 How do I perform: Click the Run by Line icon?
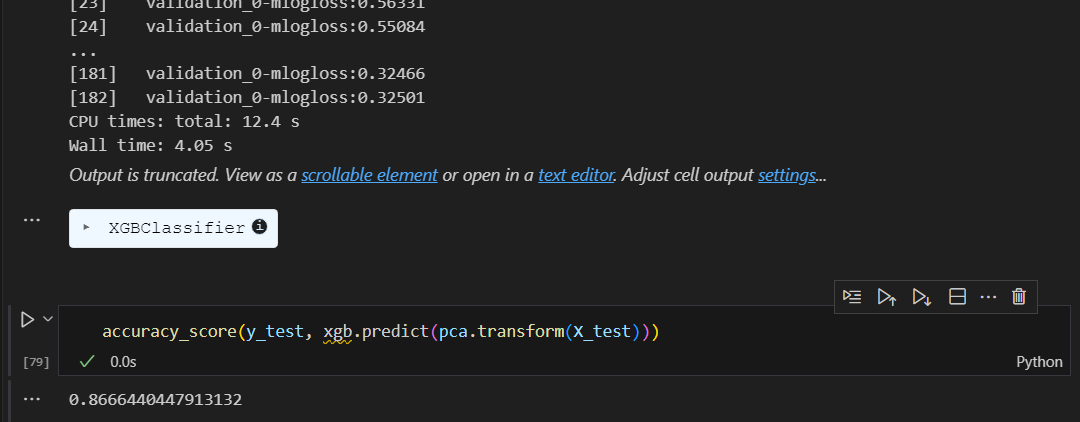(852, 297)
